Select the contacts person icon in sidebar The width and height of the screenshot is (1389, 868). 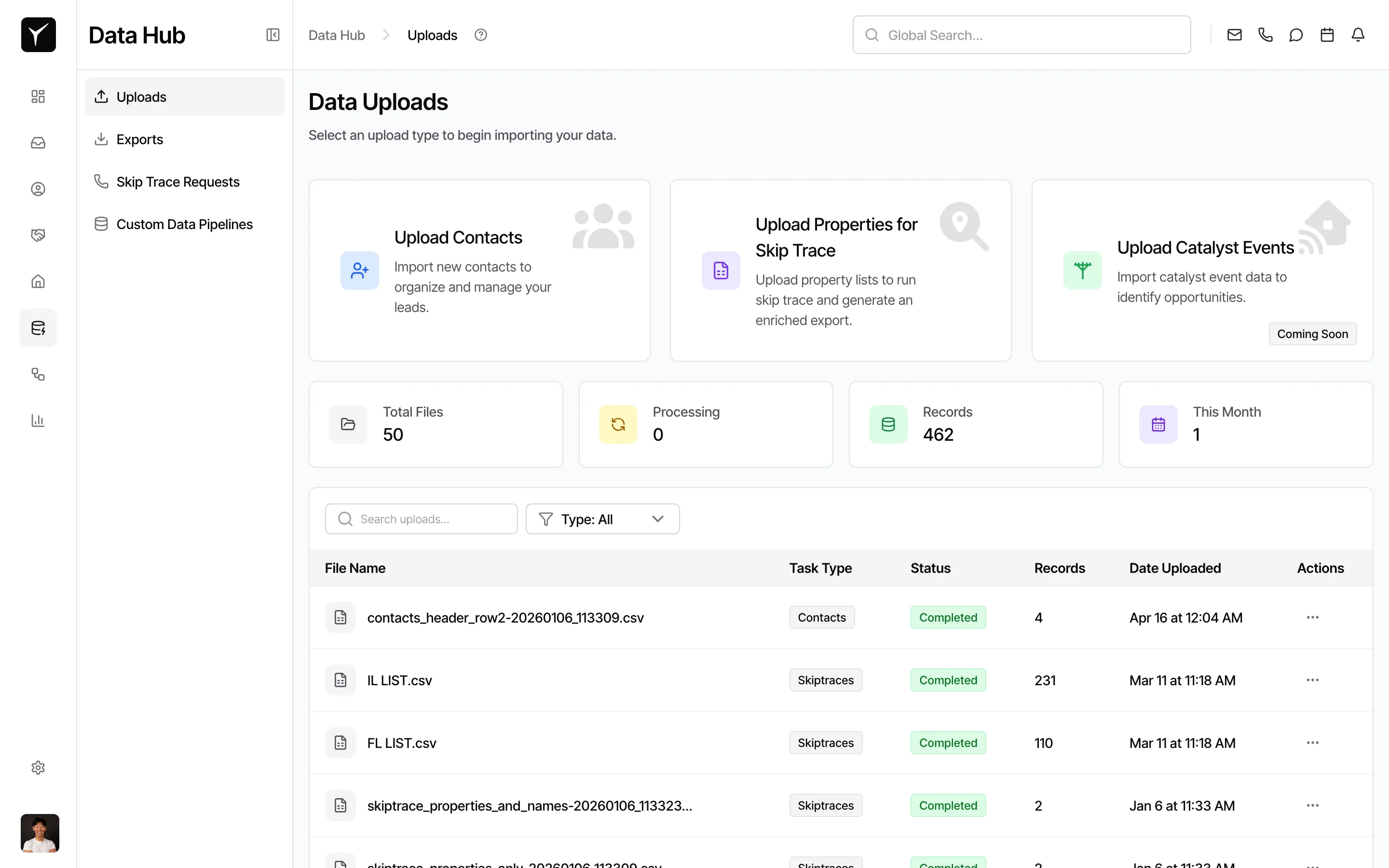click(38, 188)
